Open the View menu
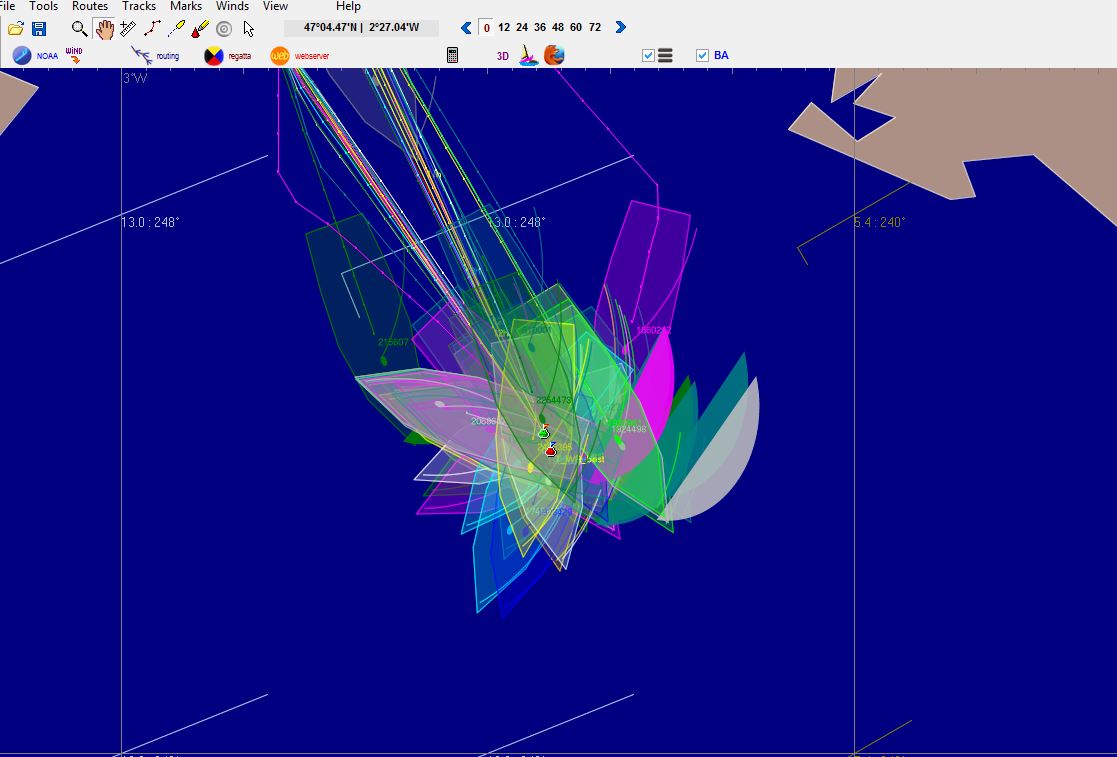 coord(276,6)
